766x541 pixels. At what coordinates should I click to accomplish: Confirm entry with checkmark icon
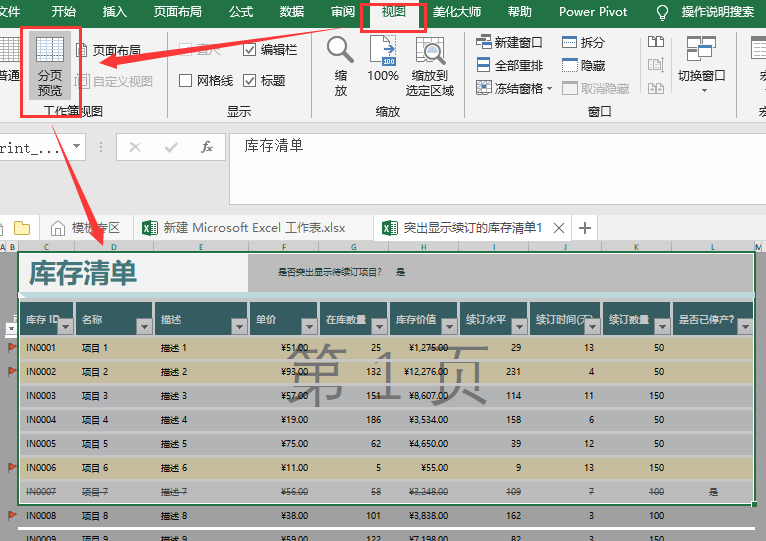coord(171,147)
